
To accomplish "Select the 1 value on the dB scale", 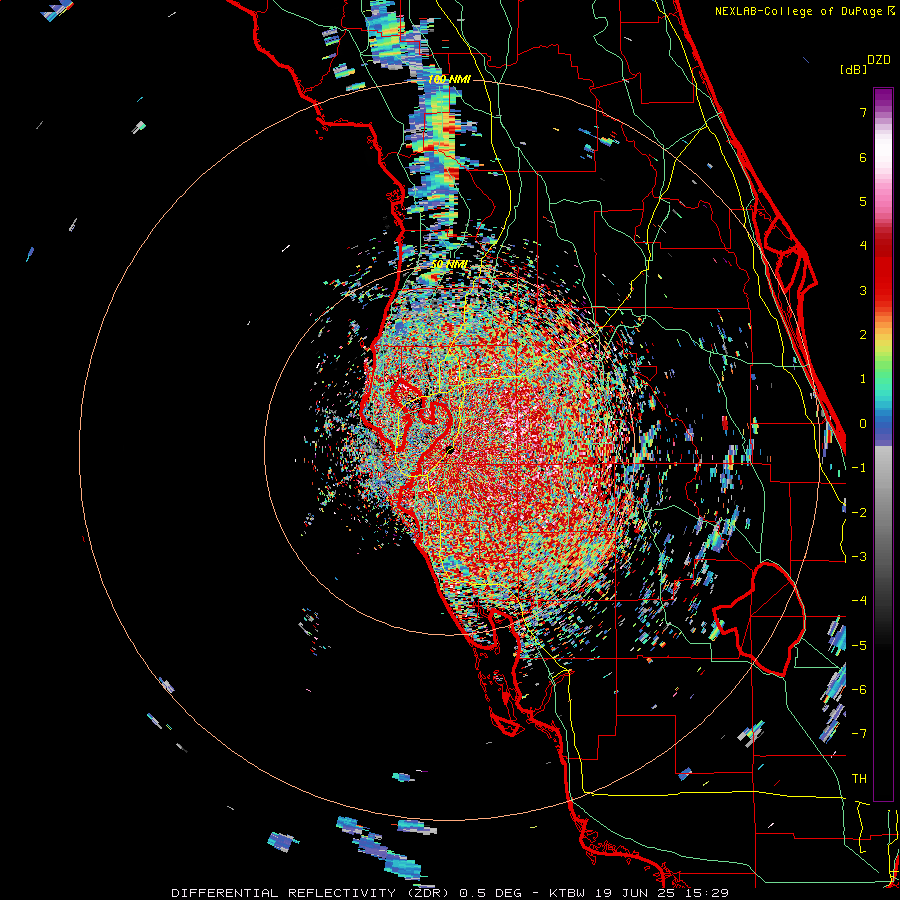I will tap(863, 379).
